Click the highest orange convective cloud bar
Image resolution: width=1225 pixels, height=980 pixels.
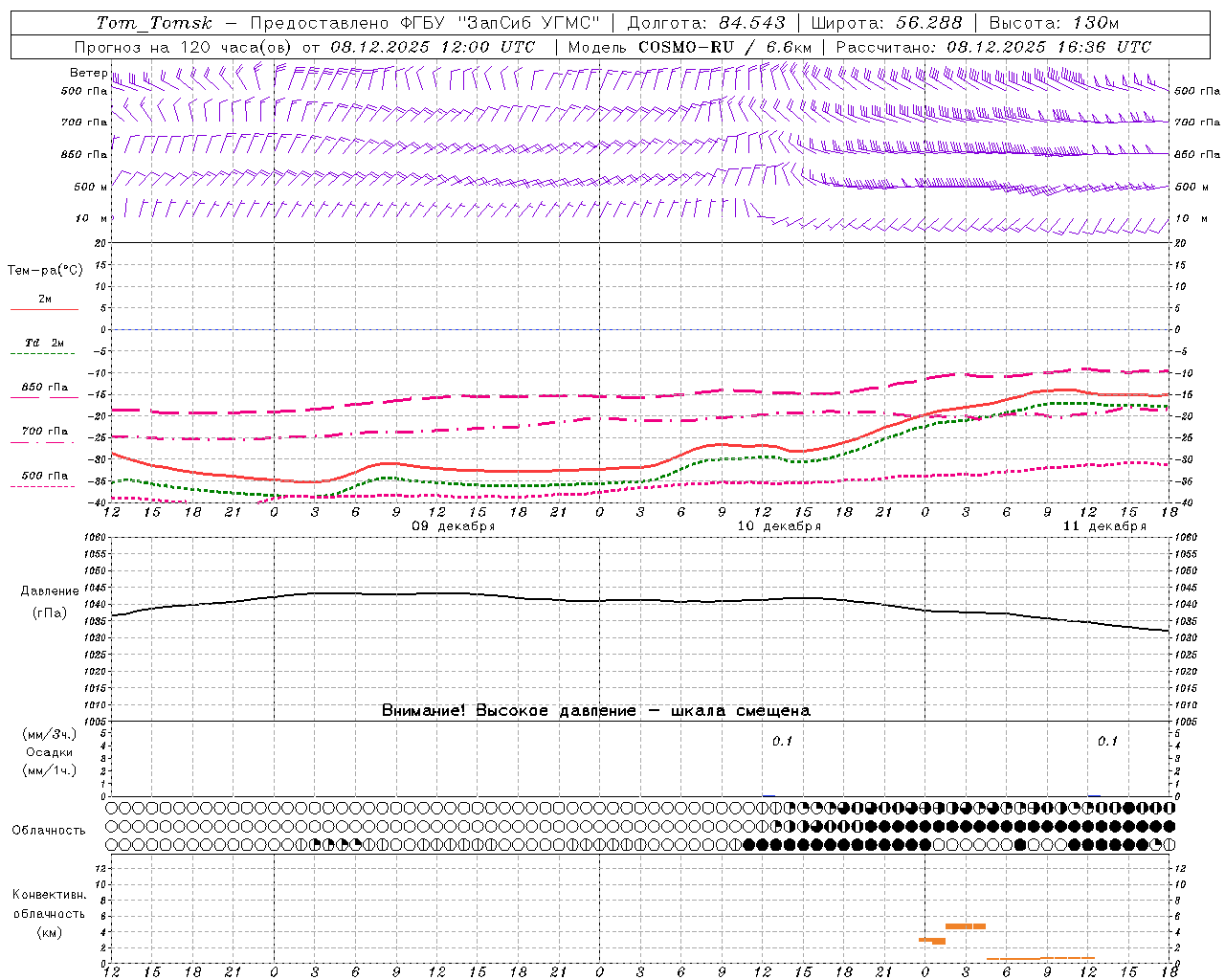point(966,926)
